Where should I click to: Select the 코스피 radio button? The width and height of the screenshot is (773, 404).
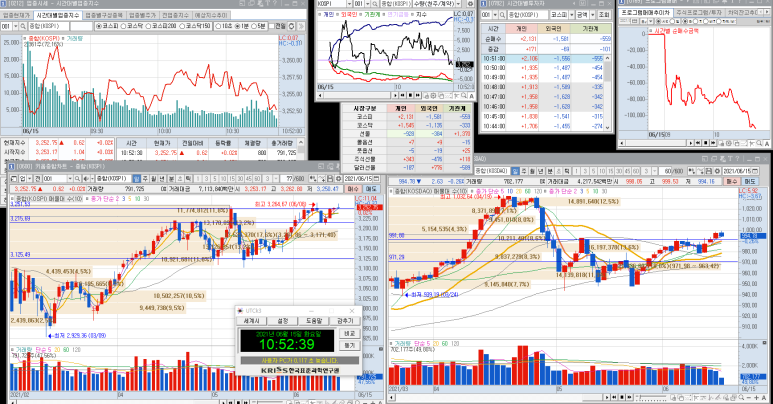click(99, 26)
